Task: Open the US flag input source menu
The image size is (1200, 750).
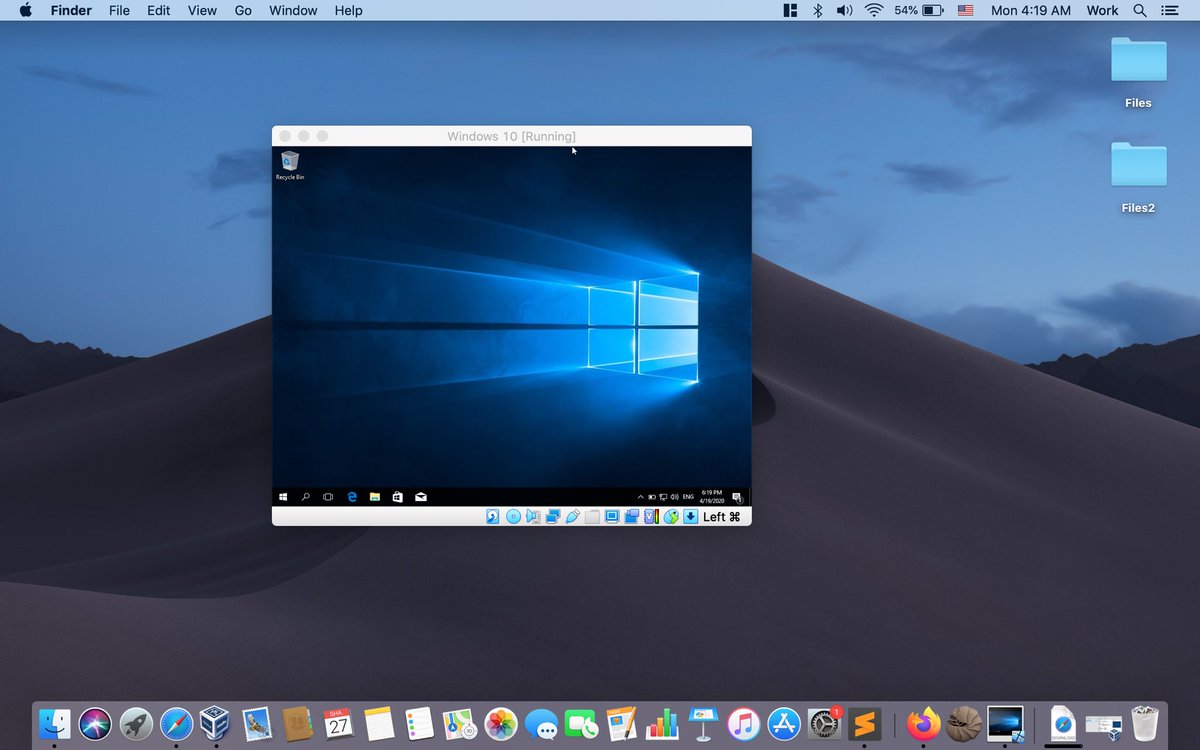Action: coord(965,10)
